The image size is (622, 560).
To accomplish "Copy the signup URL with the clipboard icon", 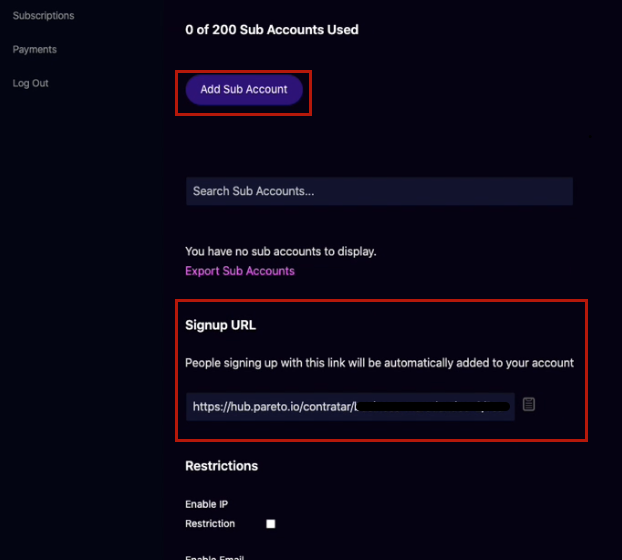I will (x=528, y=404).
